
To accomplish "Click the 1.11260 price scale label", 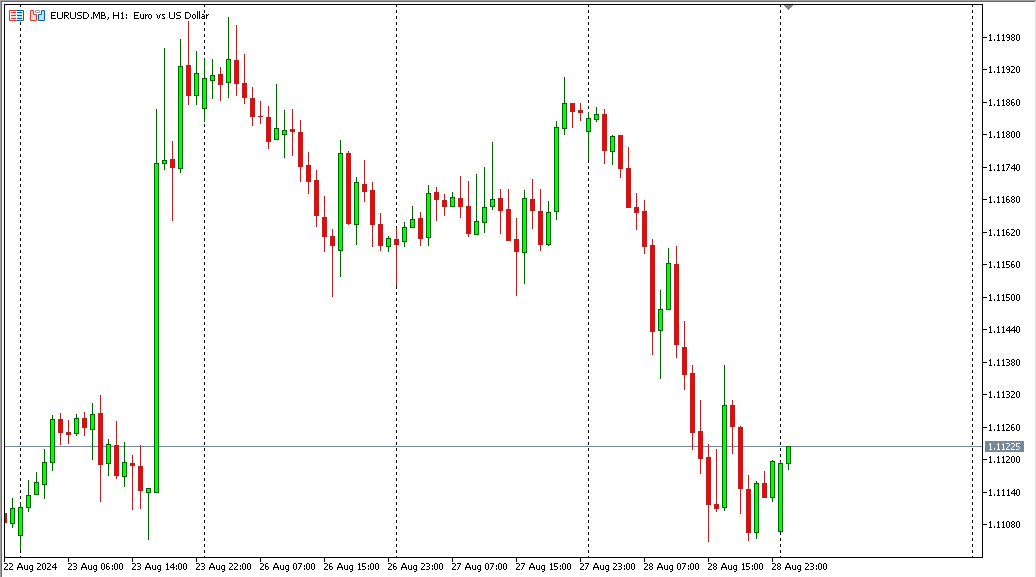I will tap(1004, 428).
